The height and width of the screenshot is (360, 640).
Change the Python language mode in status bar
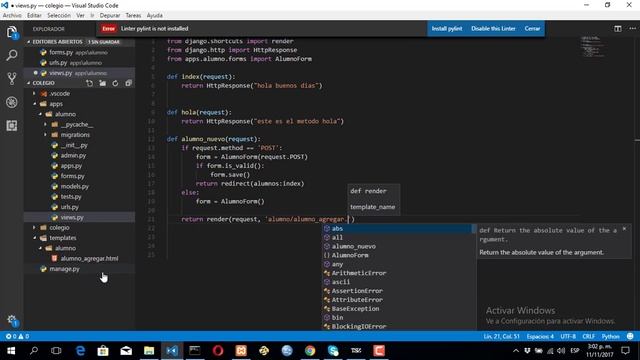tap(611, 336)
